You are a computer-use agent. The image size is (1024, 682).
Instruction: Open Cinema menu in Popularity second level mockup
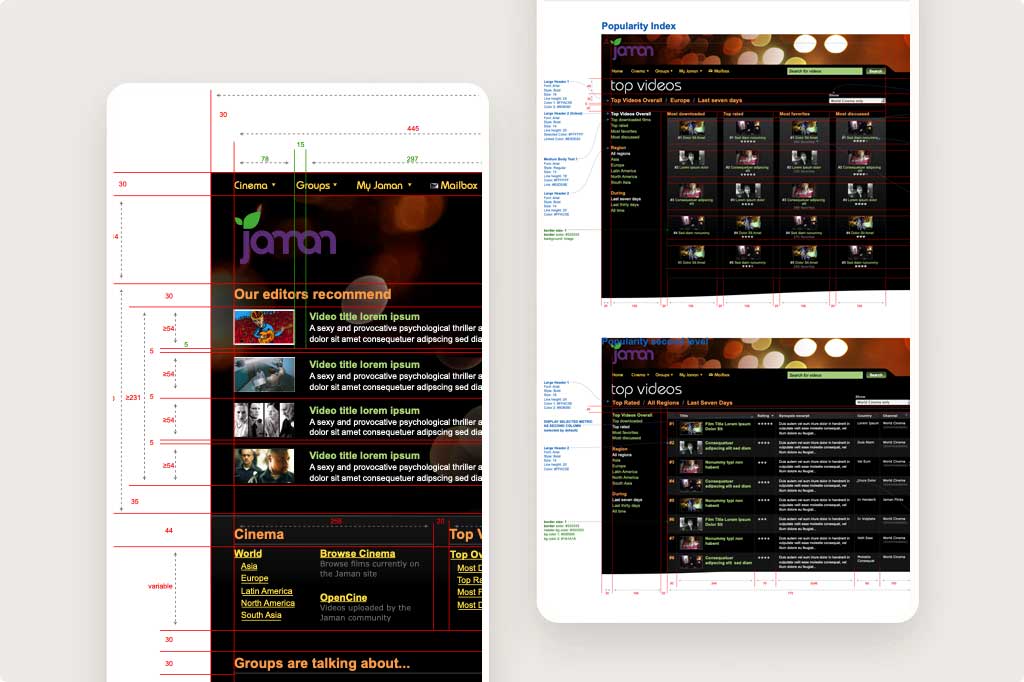pos(640,375)
